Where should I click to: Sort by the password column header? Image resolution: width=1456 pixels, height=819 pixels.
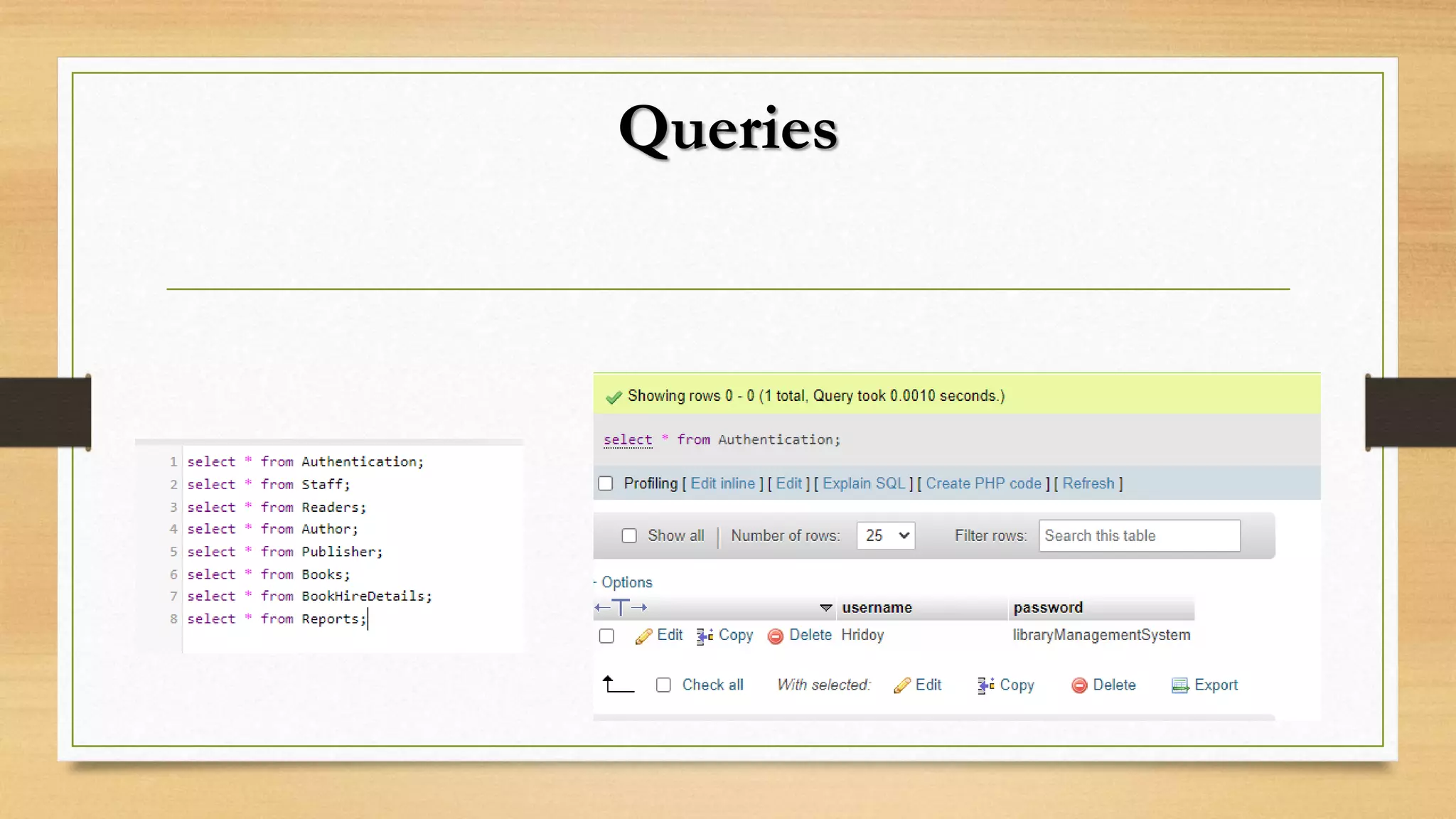coord(1049,608)
